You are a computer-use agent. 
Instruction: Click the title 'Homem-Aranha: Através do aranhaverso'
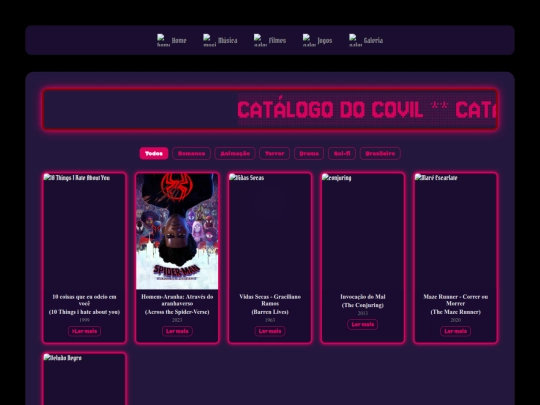click(177, 300)
